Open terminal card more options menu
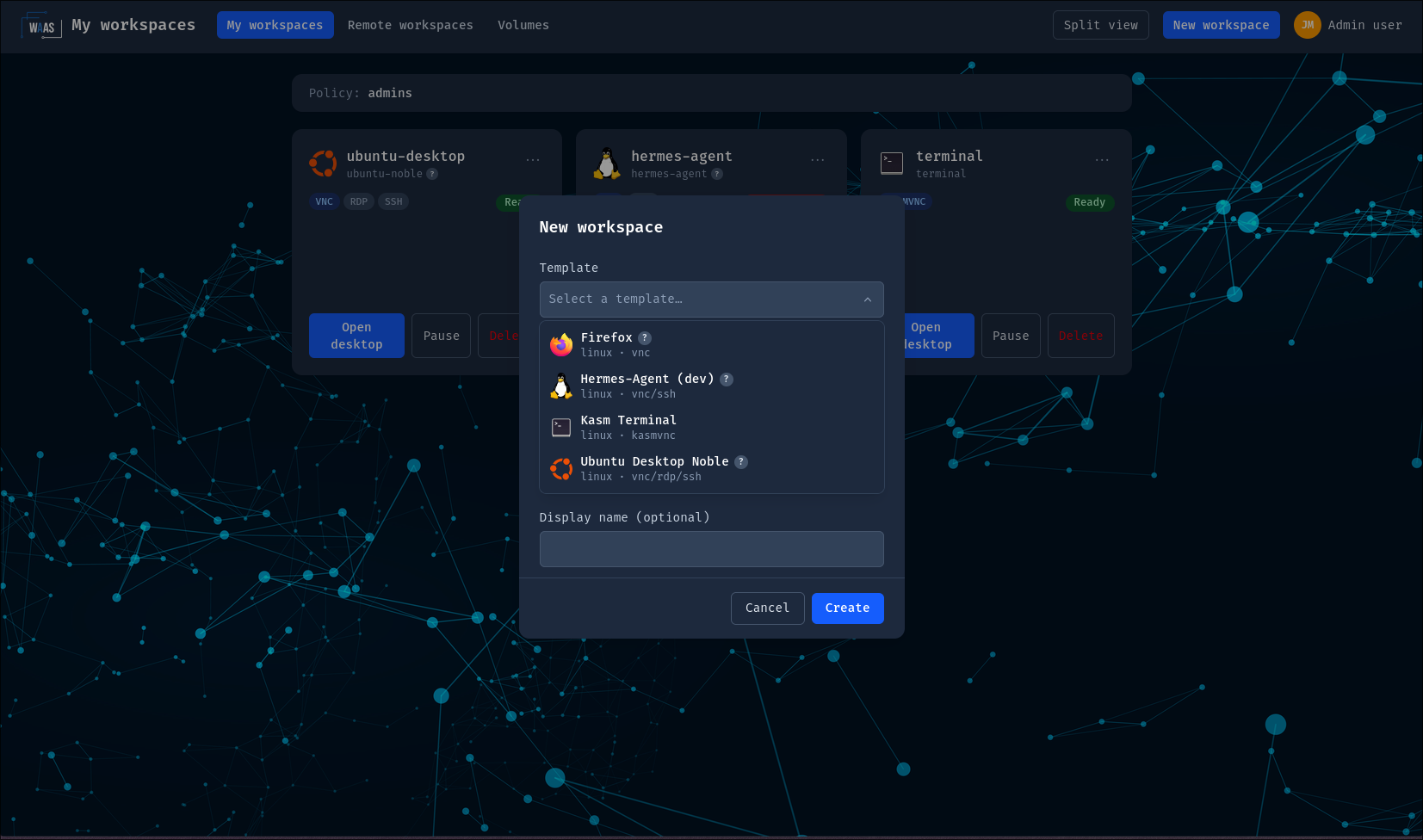Viewport: 1423px width, 840px height. [1102, 160]
